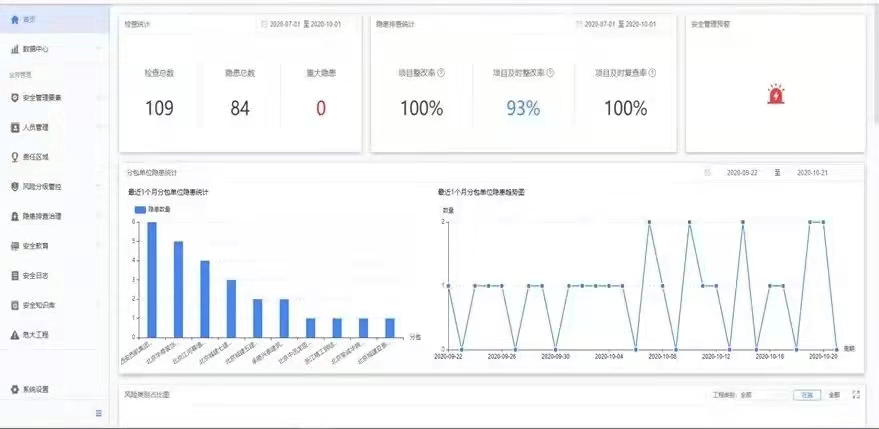The image size is (879, 429).
Task: Set 隐患排查统计 end date 2020-10-01
Action: click(641, 24)
